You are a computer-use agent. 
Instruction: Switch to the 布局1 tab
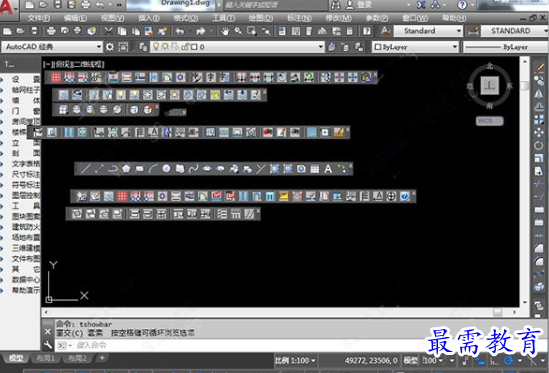tap(46, 358)
